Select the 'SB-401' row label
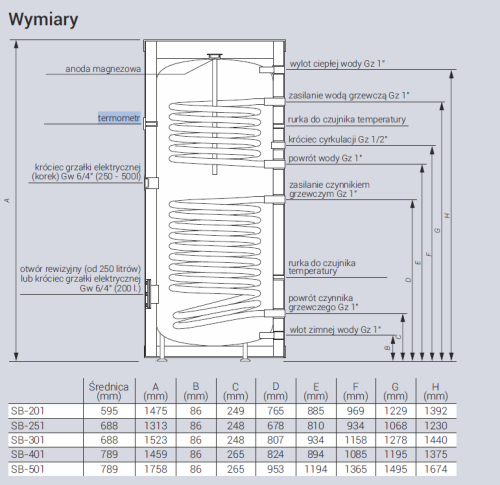This screenshot has height=485, width=500. pyautogui.click(x=28, y=454)
